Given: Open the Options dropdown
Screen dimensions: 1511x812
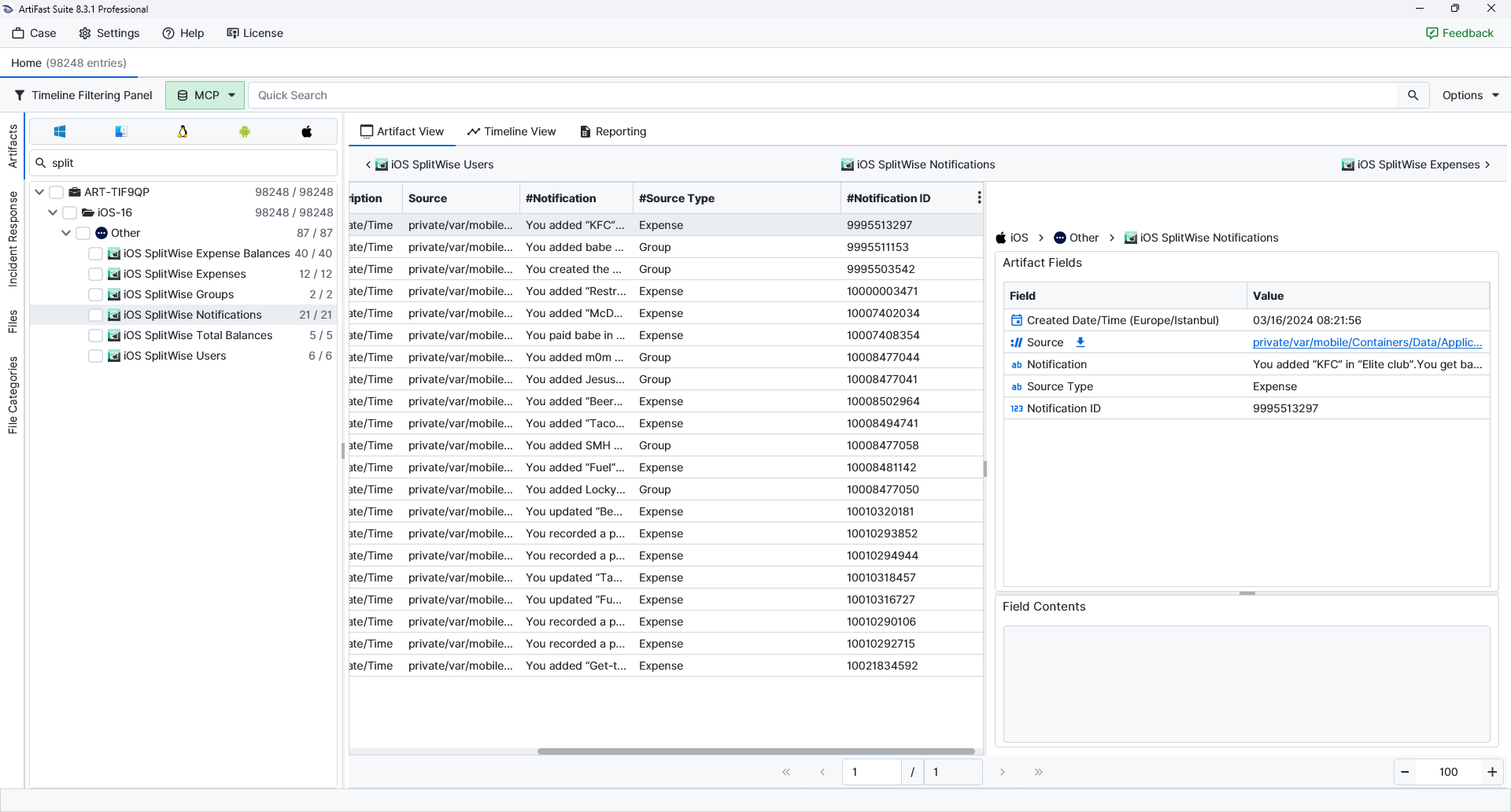Looking at the screenshot, I should tap(1470, 95).
